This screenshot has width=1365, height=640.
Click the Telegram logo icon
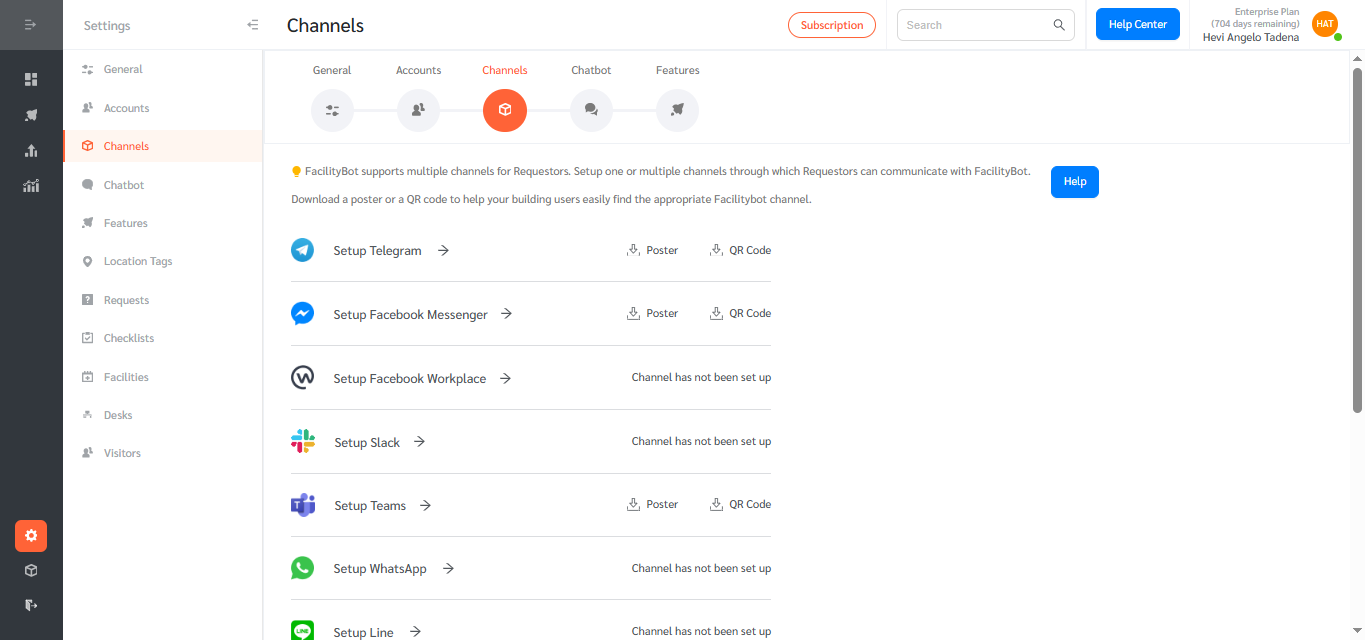click(302, 250)
